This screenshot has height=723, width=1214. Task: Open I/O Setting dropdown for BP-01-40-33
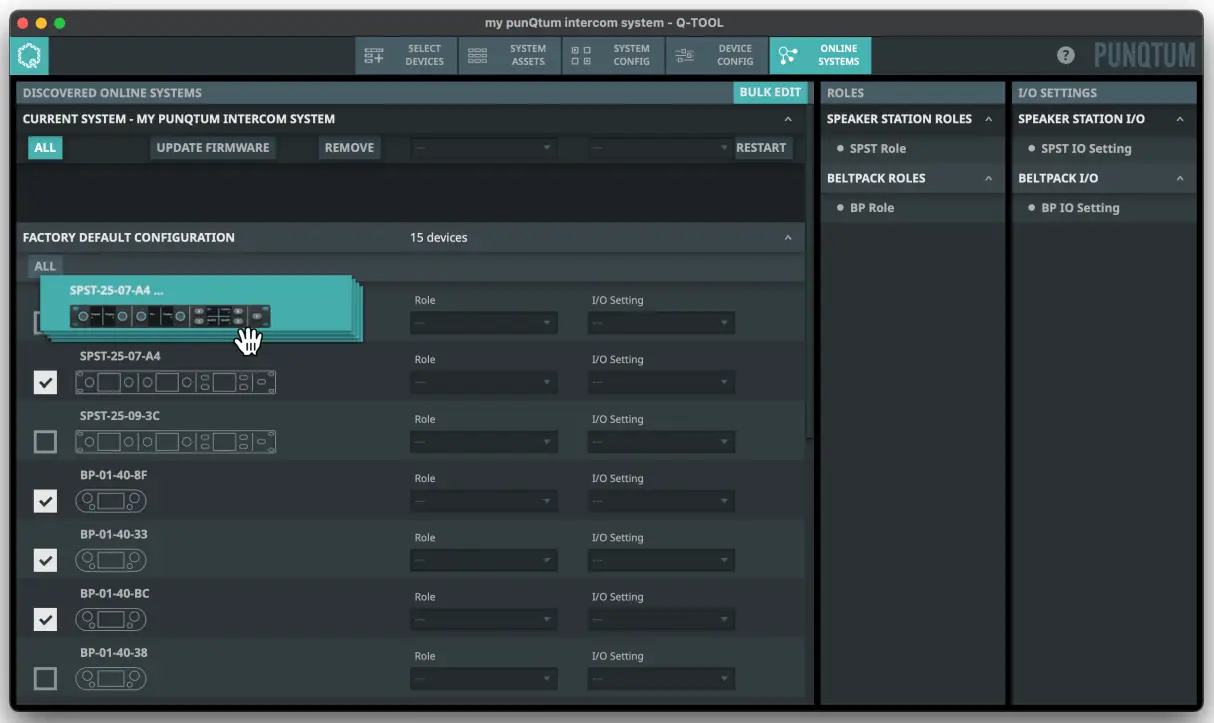661,560
